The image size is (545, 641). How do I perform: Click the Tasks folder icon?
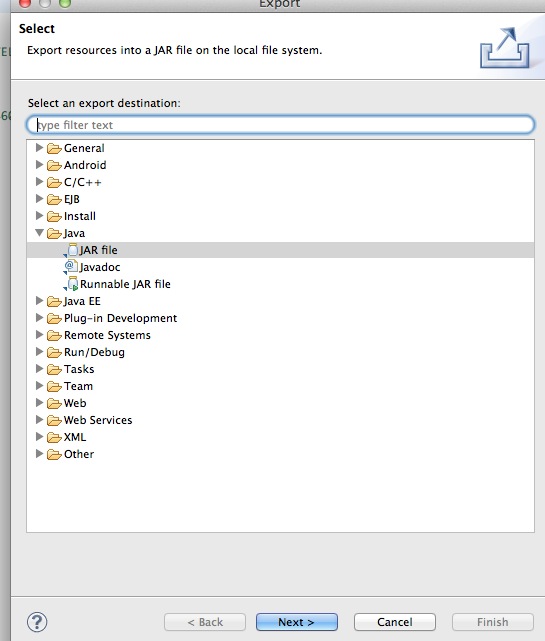click(x=54, y=370)
